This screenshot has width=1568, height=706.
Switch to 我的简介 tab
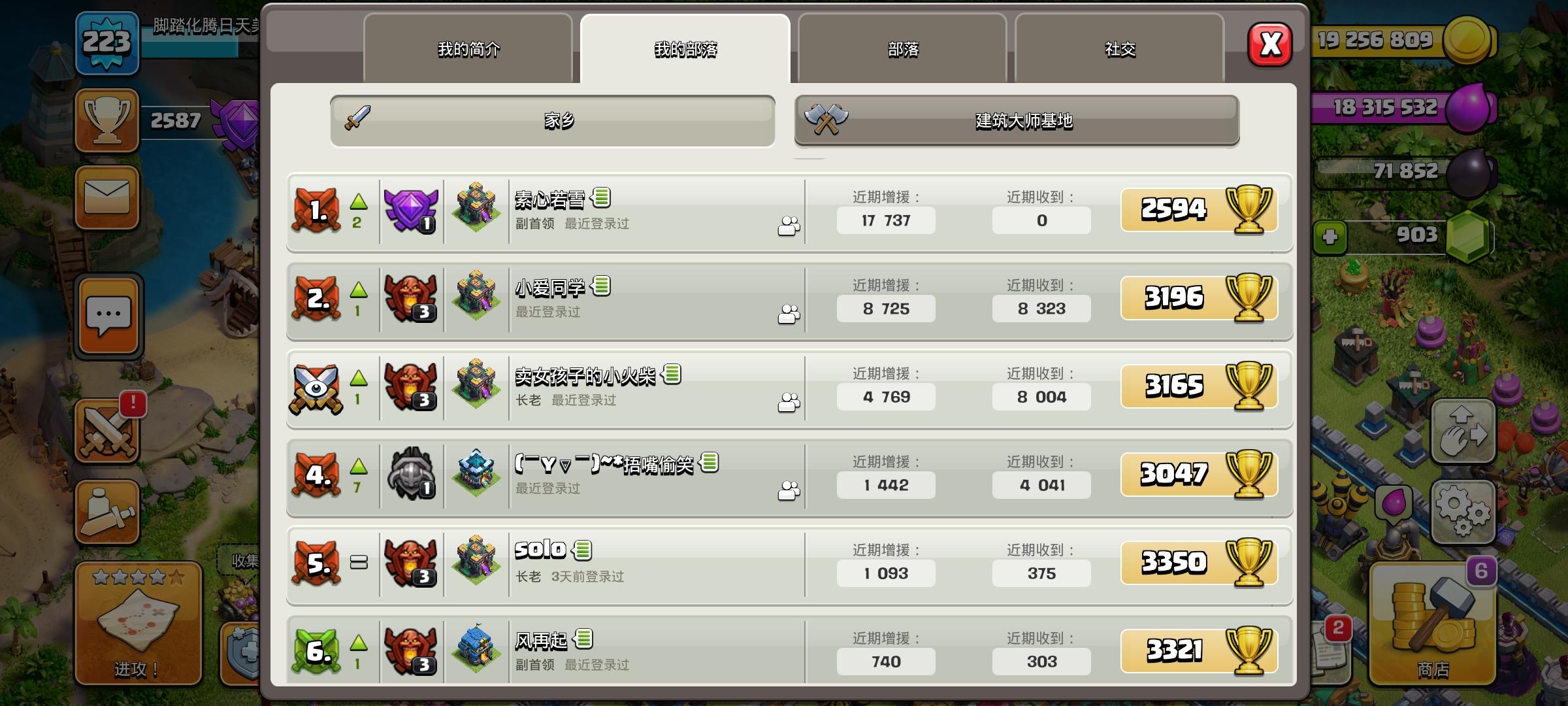click(468, 49)
